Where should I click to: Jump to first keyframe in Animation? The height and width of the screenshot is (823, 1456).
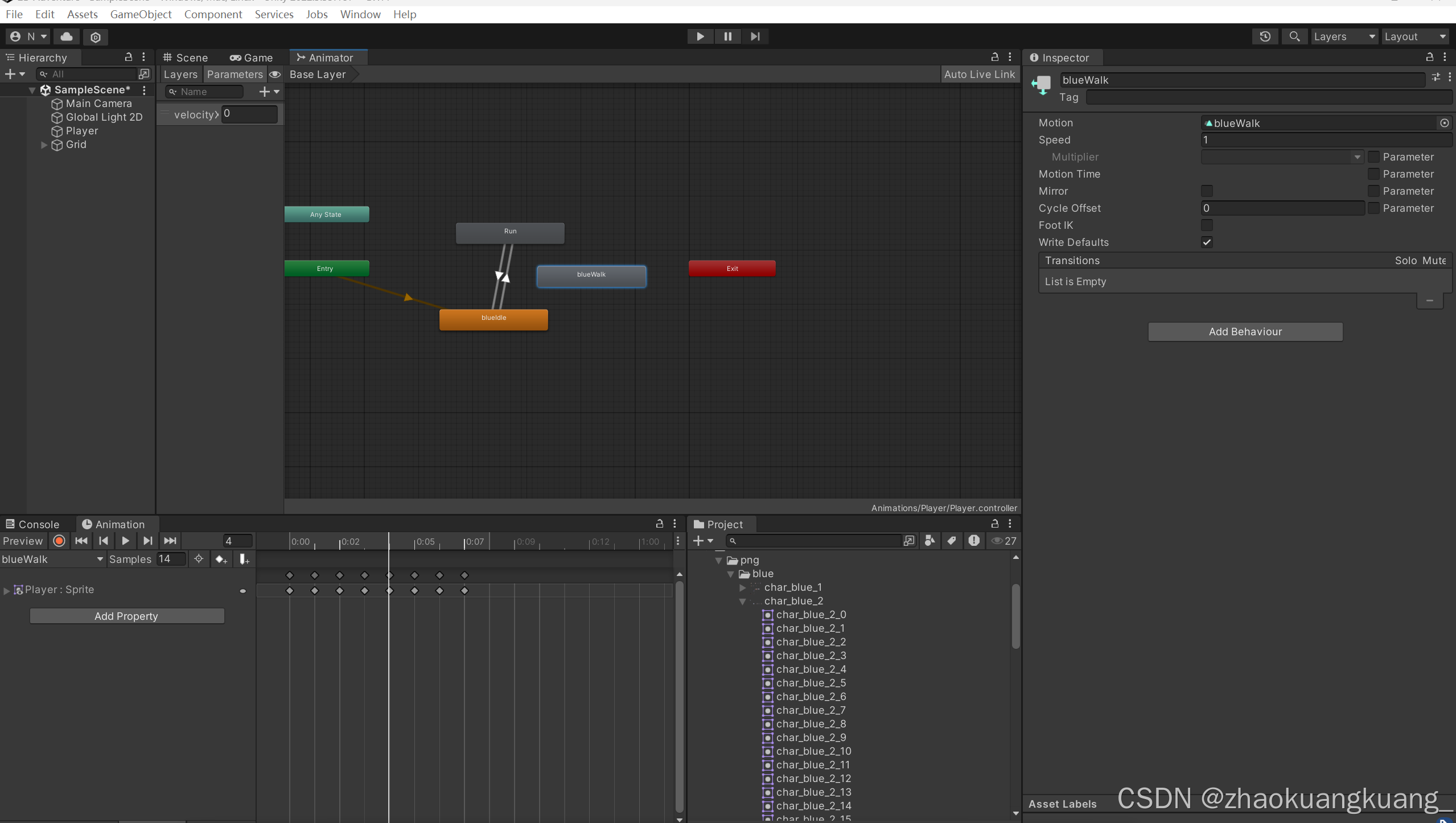(81, 541)
